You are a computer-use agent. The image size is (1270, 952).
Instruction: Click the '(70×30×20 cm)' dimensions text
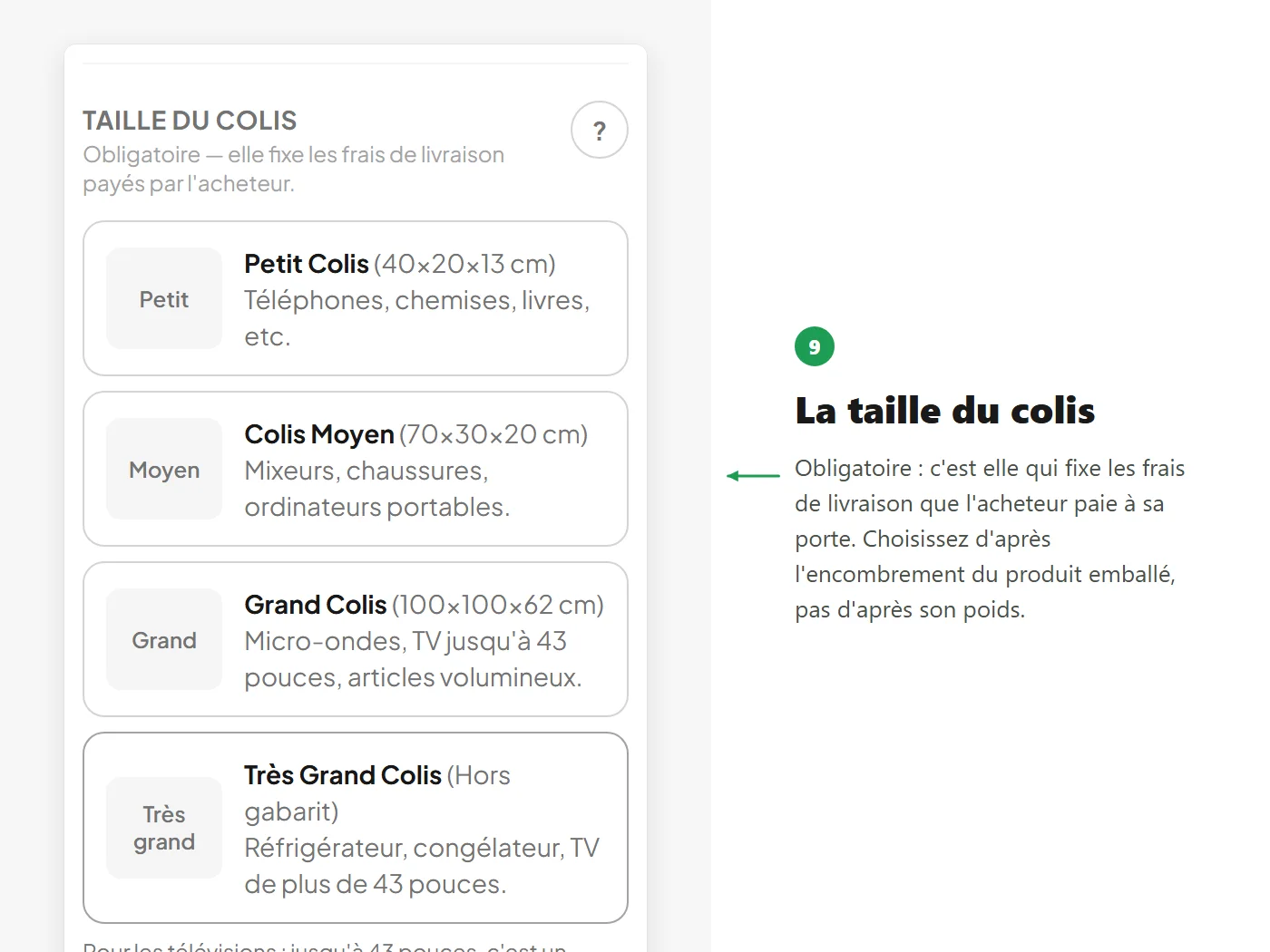493,434
